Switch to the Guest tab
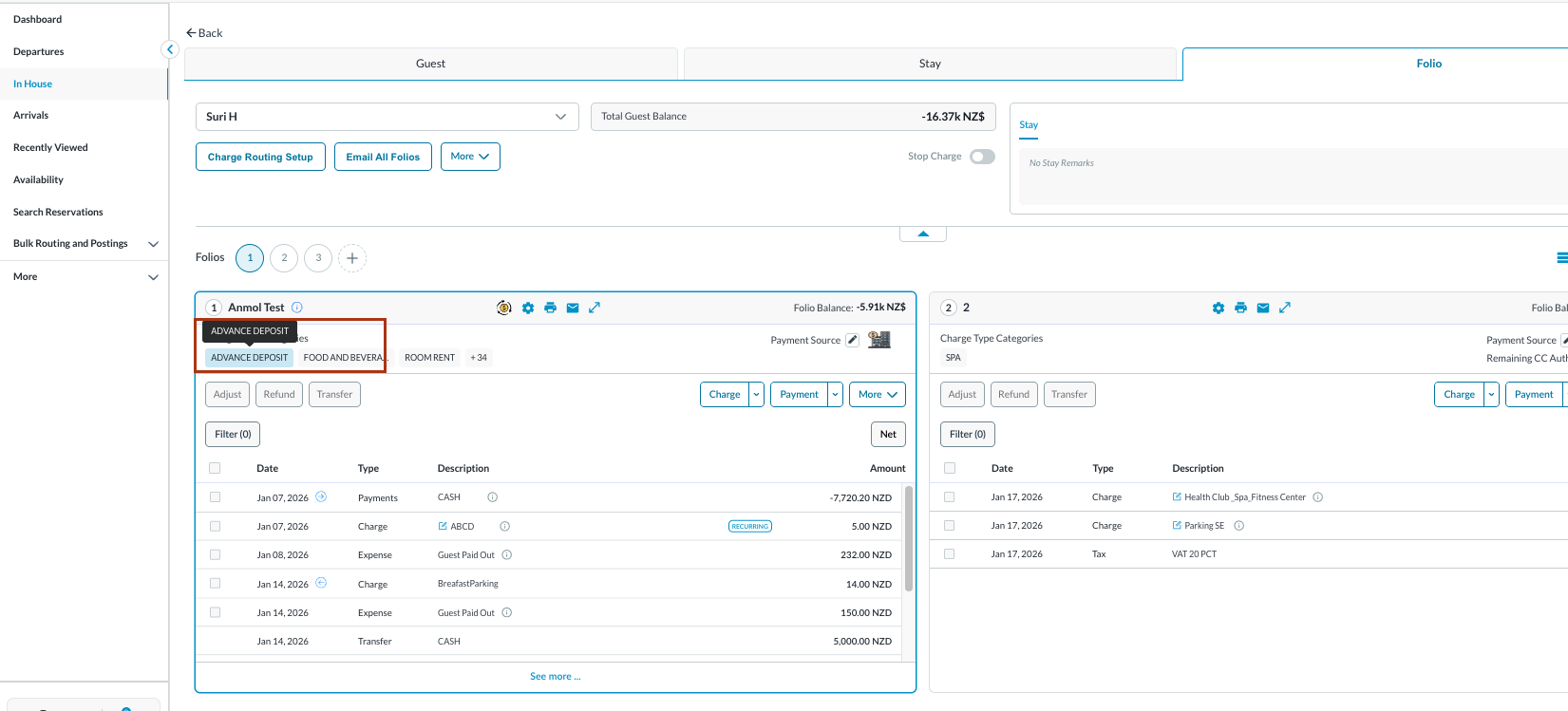1568x711 pixels. pyautogui.click(x=430, y=64)
